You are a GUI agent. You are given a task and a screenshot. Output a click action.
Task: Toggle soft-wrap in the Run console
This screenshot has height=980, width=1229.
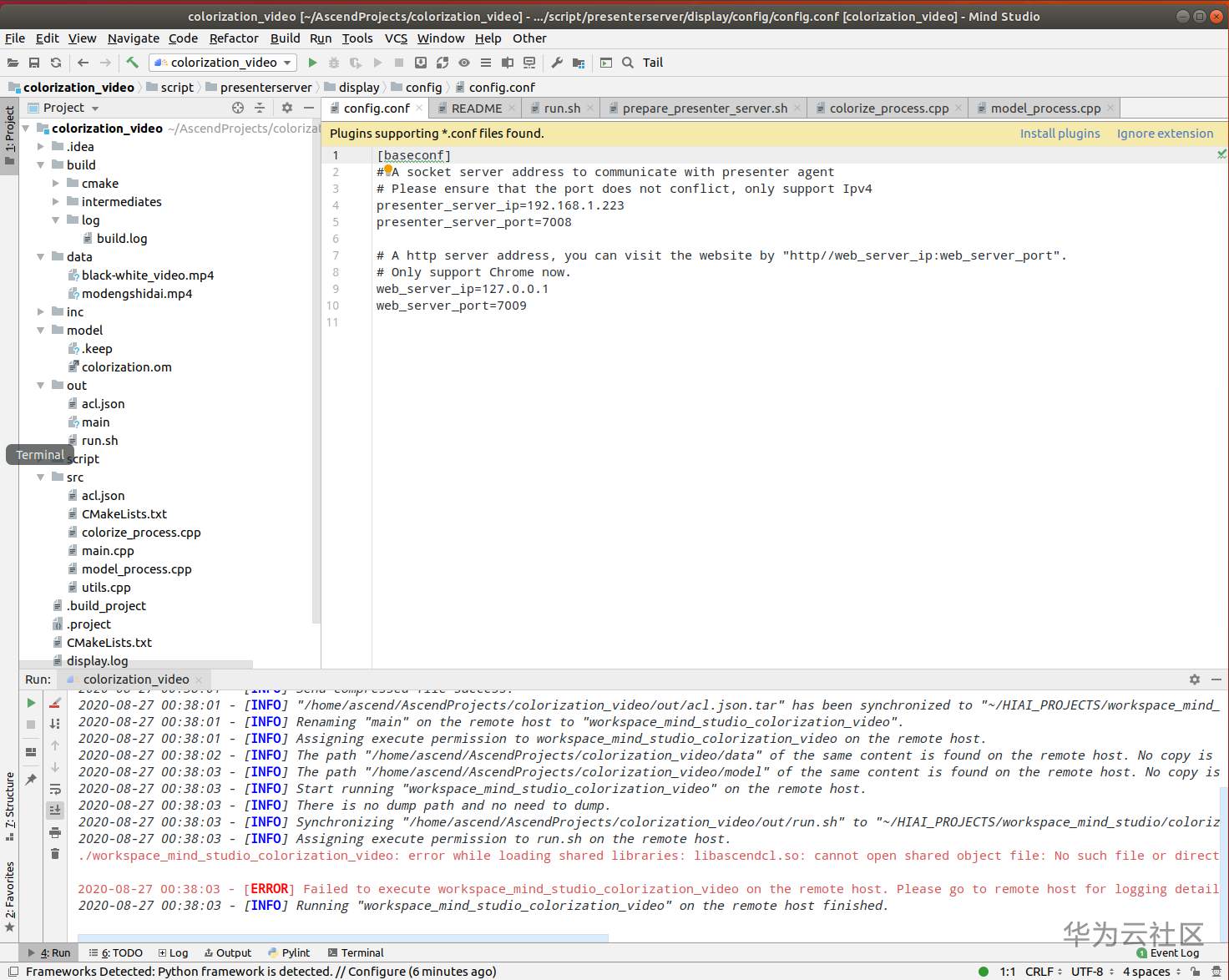pyautogui.click(x=55, y=789)
